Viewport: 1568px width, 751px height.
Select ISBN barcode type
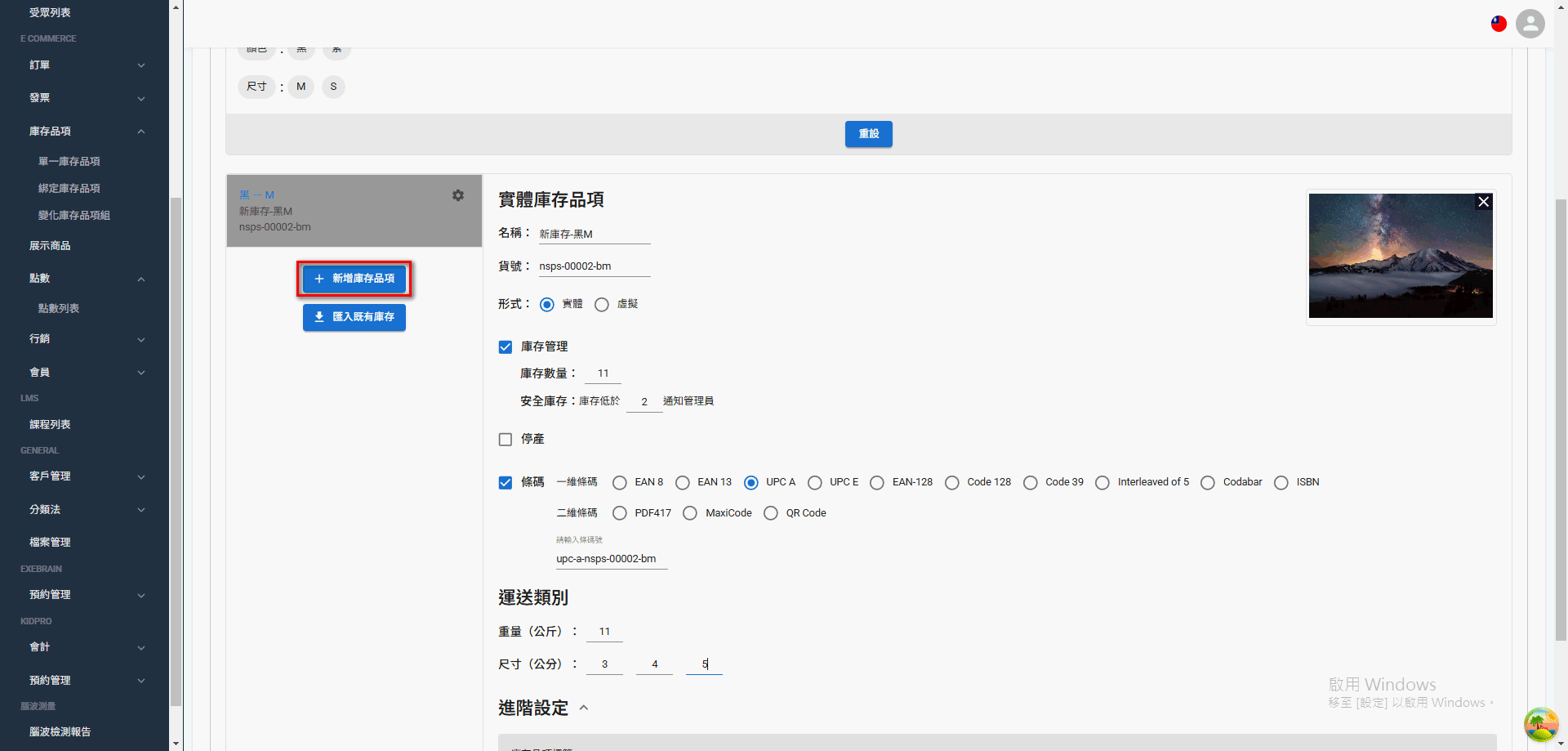coord(1281,483)
